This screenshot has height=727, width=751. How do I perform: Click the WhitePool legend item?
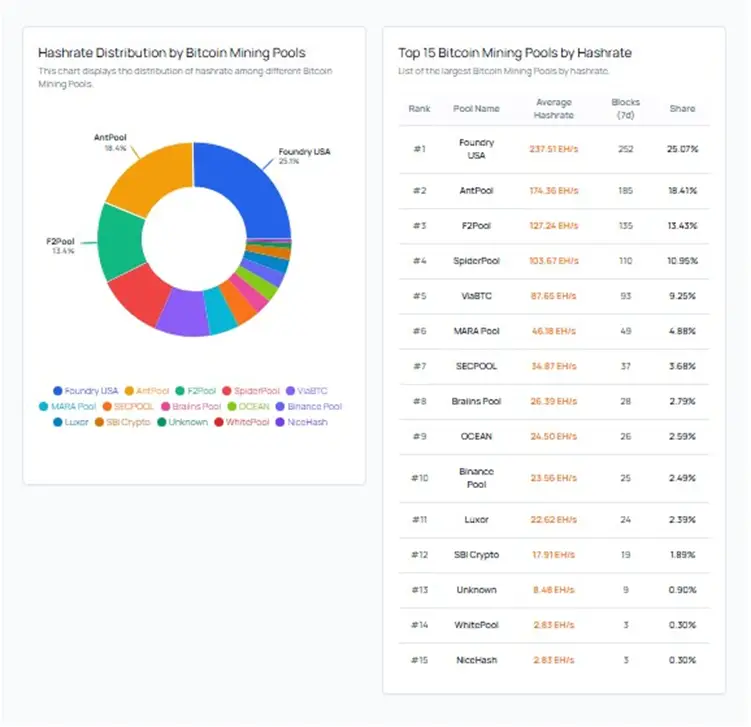tap(242, 422)
